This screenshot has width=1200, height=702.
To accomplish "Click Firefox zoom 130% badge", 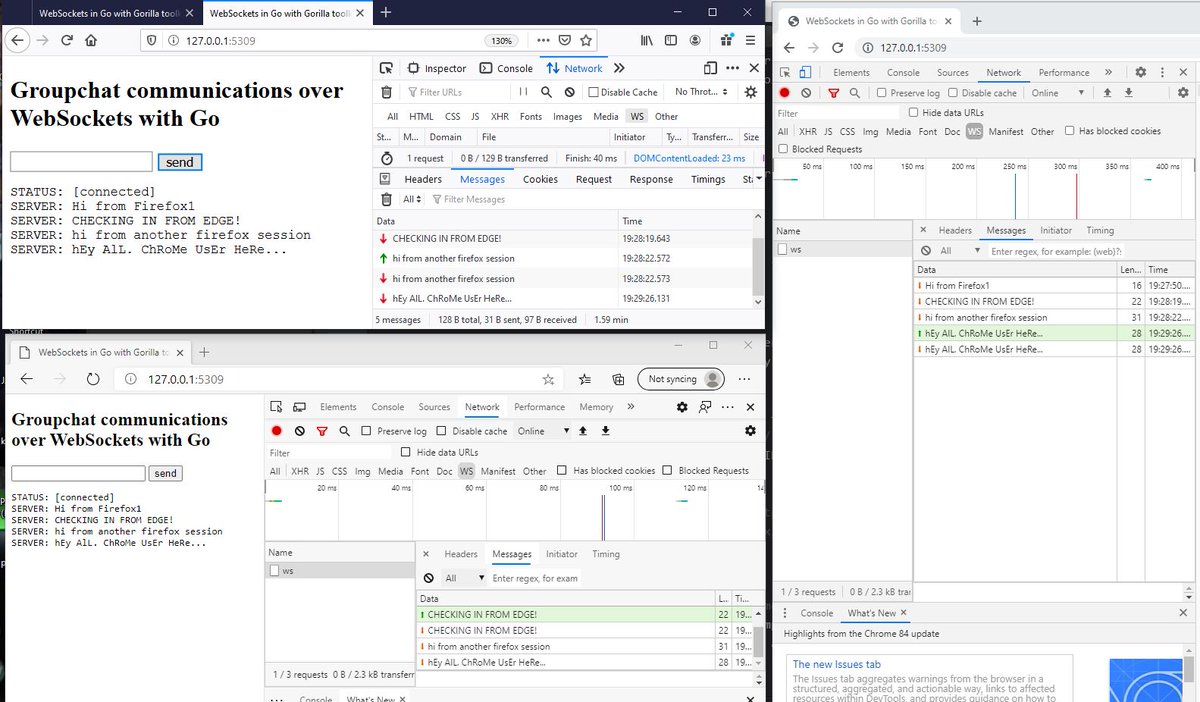I will tap(501, 40).
